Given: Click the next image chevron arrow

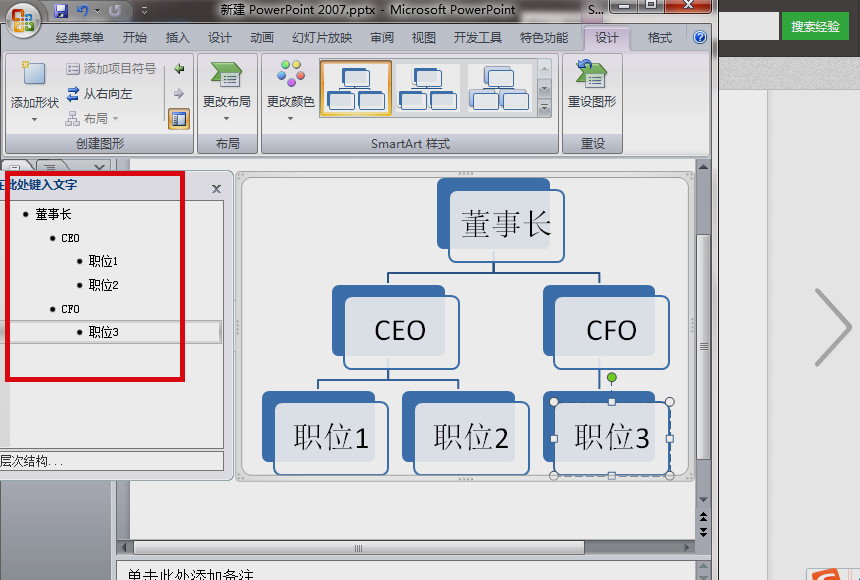Looking at the screenshot, I should click(832, 327).
